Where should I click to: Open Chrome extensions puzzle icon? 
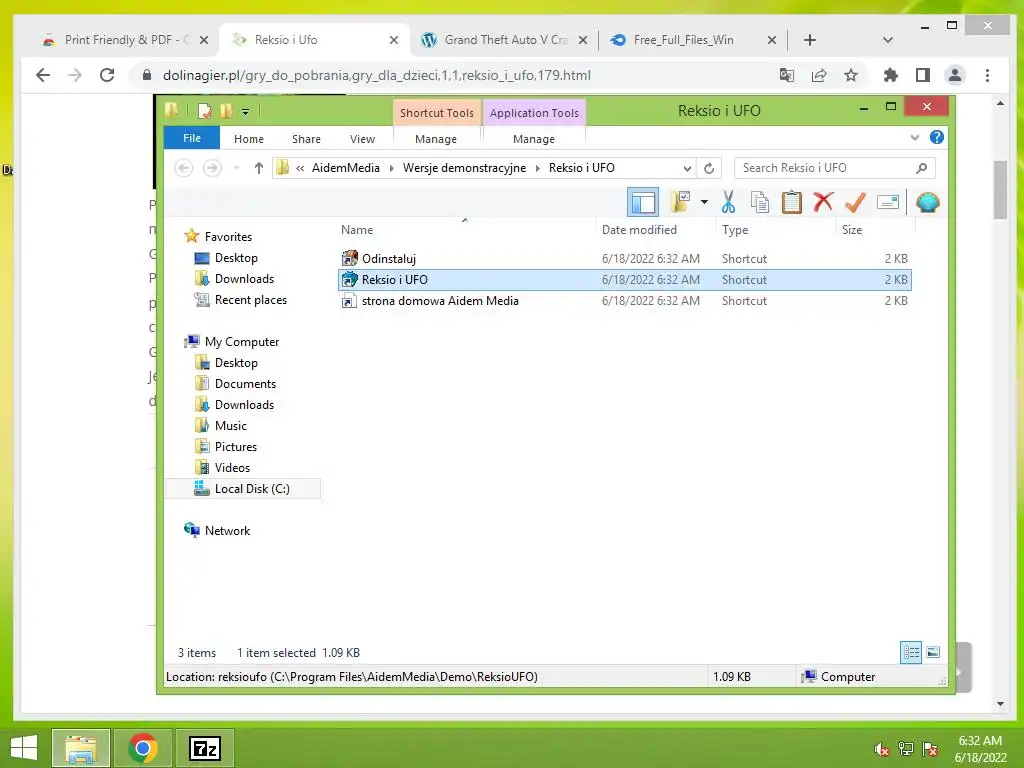(x=890, y=75)
